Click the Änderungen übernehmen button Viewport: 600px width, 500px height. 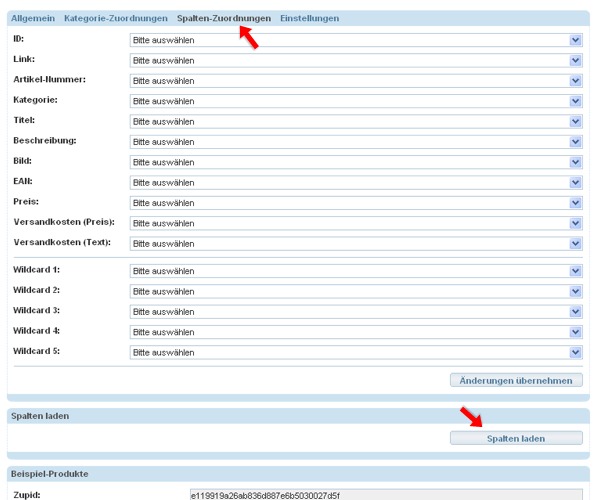click(516, 381)
